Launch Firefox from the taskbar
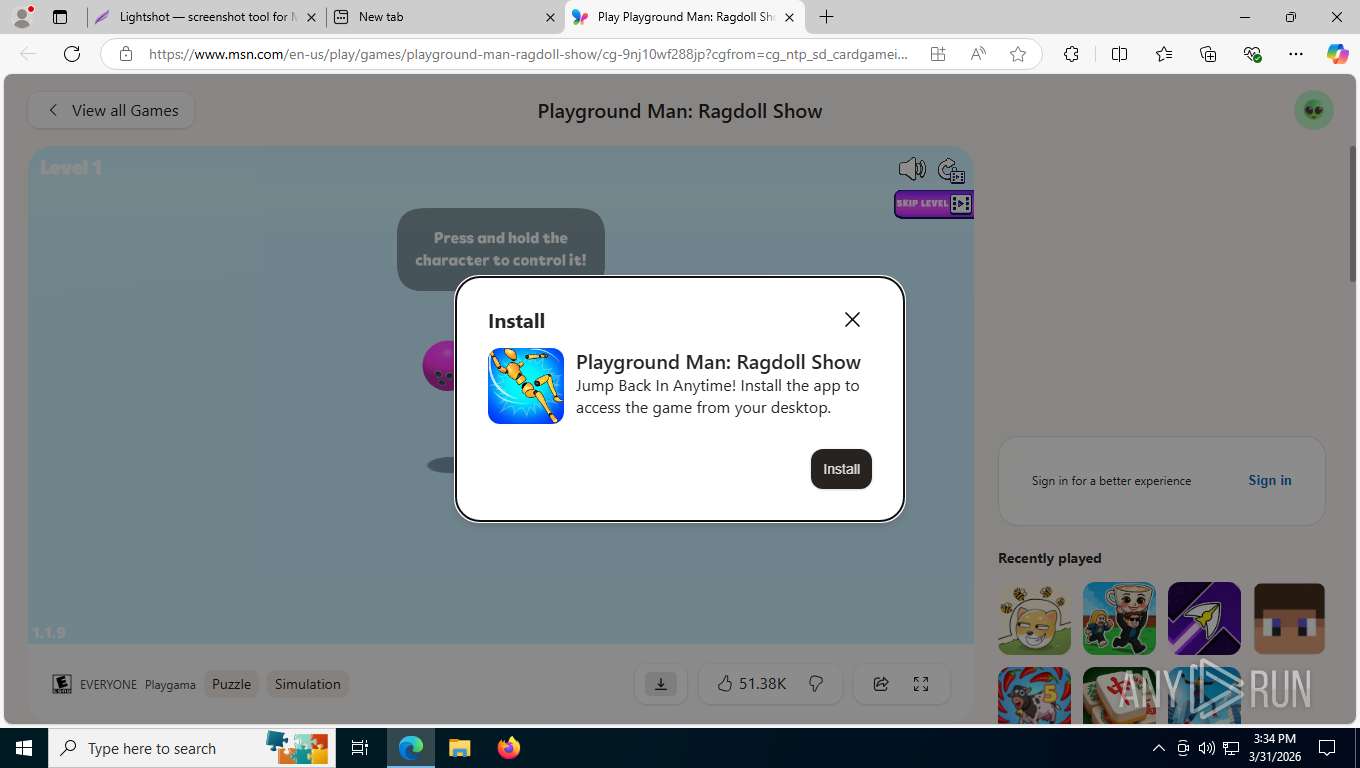The height and width of the screenshot is (768, 1360). click(509, 748)
